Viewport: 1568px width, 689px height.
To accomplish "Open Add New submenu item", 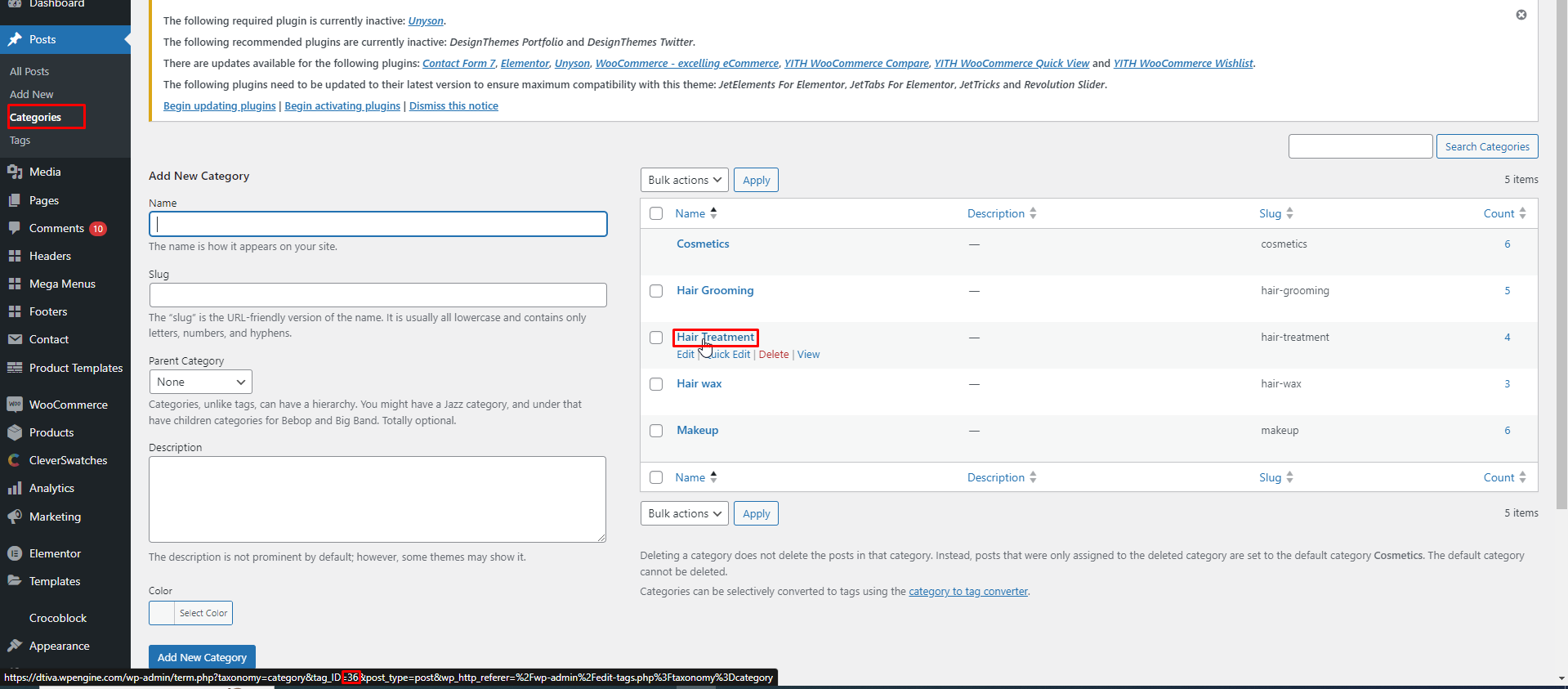I will (x=32, y=94).
